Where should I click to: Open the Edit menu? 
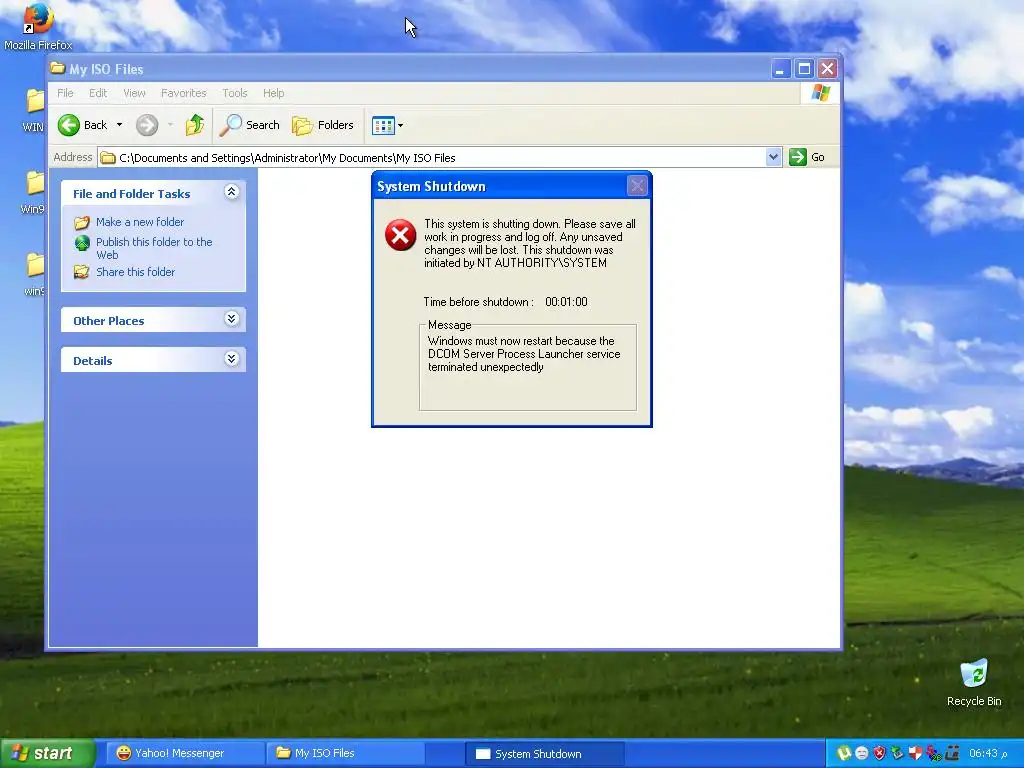[x=98, y=93]
